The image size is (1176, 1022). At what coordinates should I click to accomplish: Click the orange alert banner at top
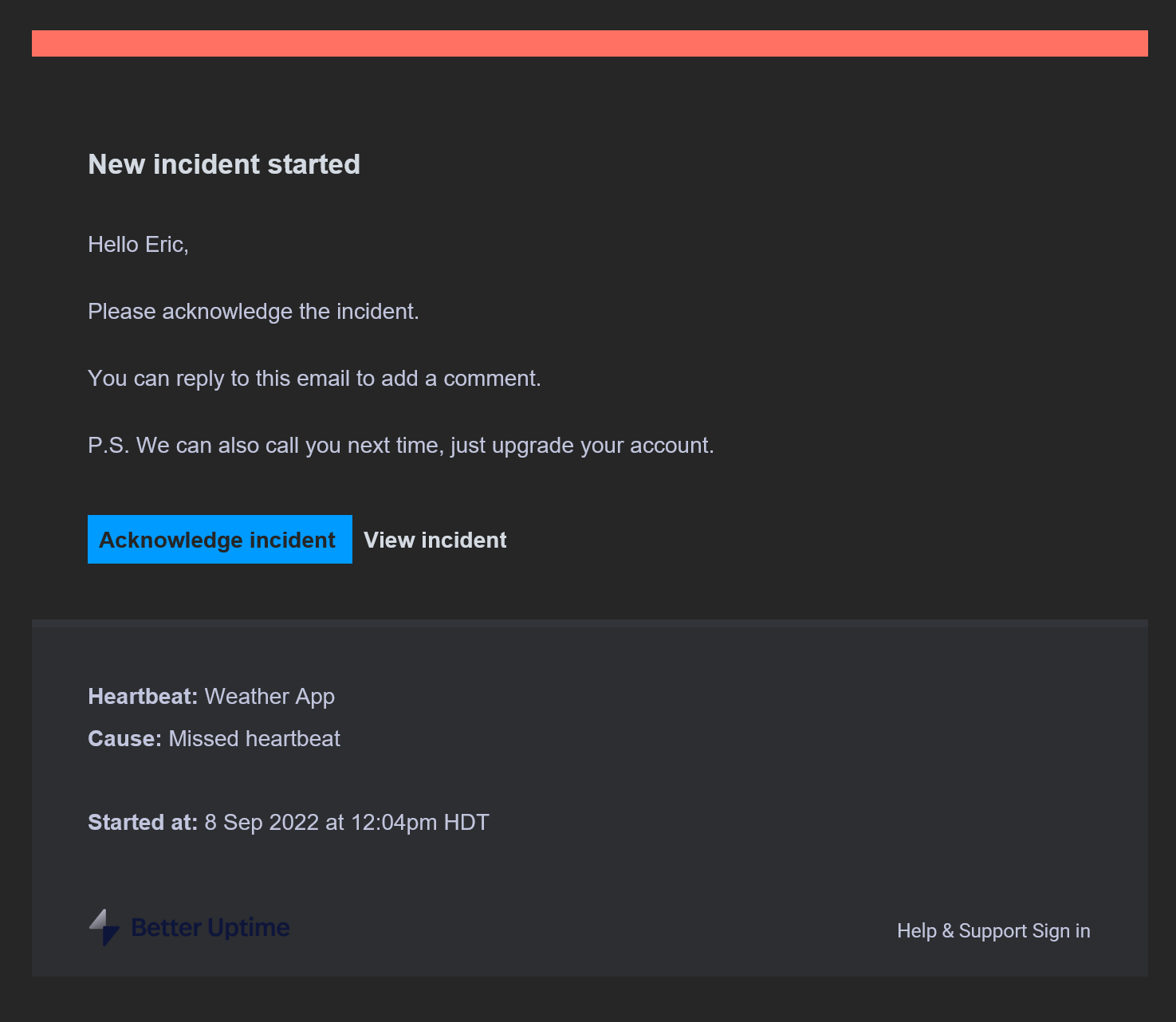coord(588,44)
